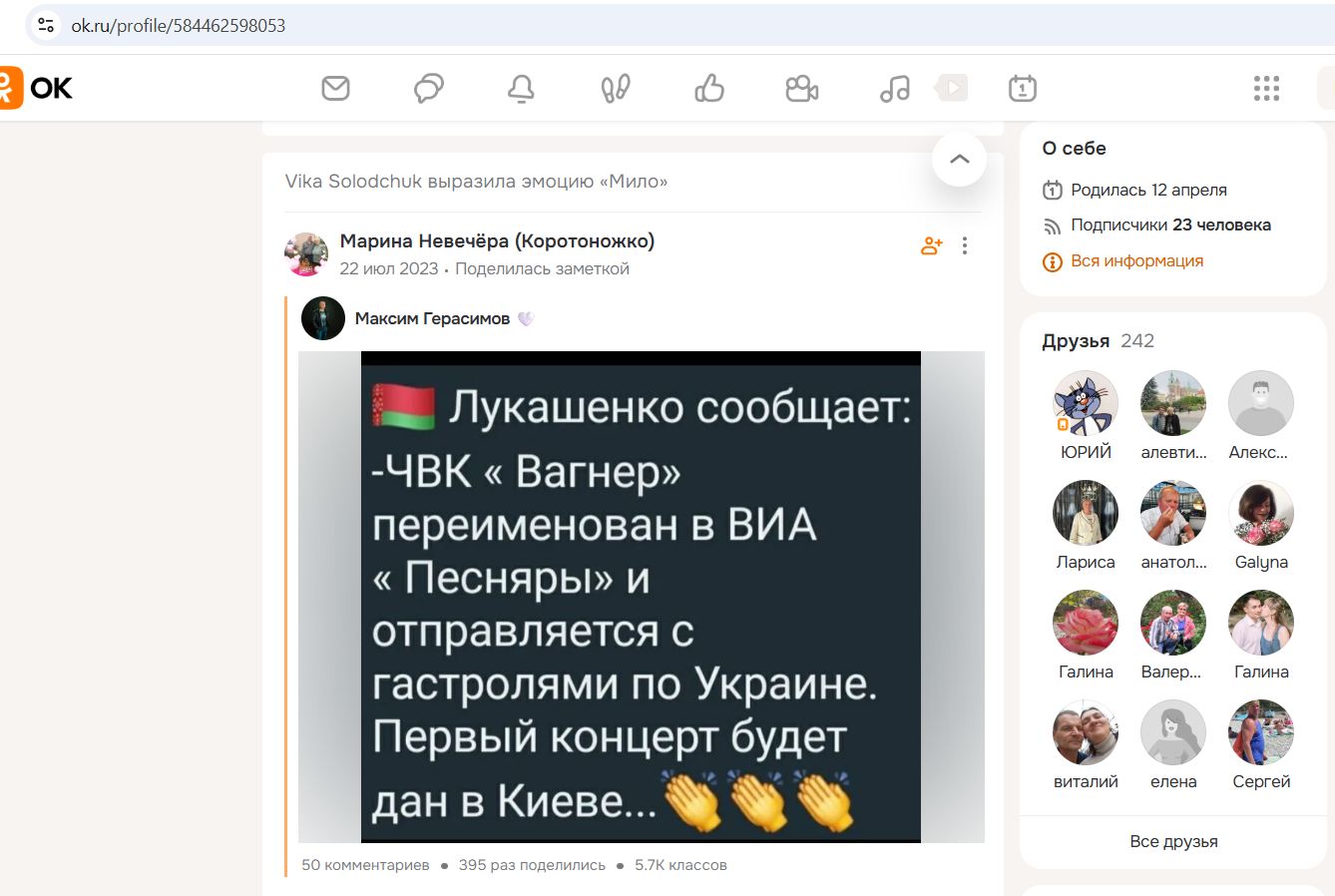
Task: Open the guests footprints icon
Action: pyautogui.click(x=616, y=89)
